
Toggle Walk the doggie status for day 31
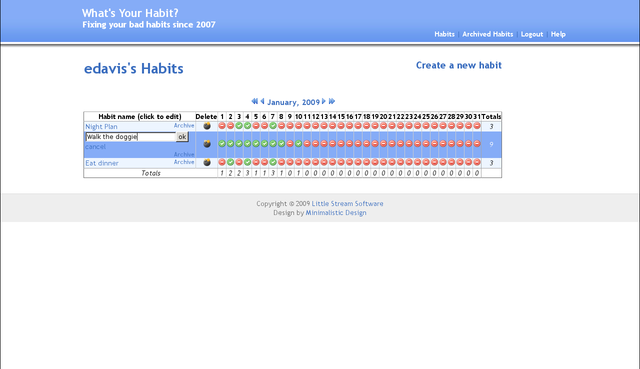[x=477, y=144]
